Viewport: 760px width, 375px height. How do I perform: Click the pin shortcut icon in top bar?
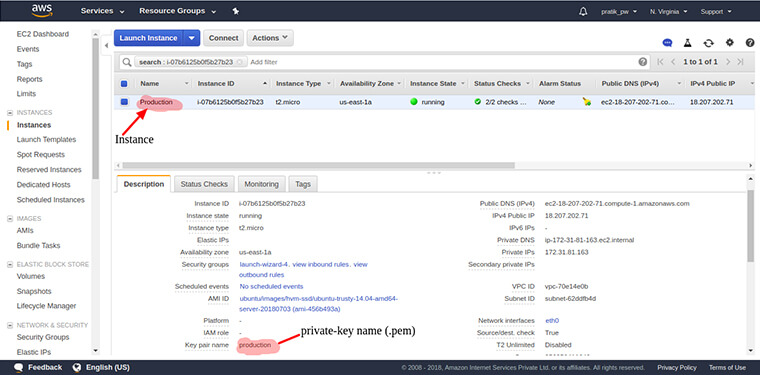(x=236, y=11)
